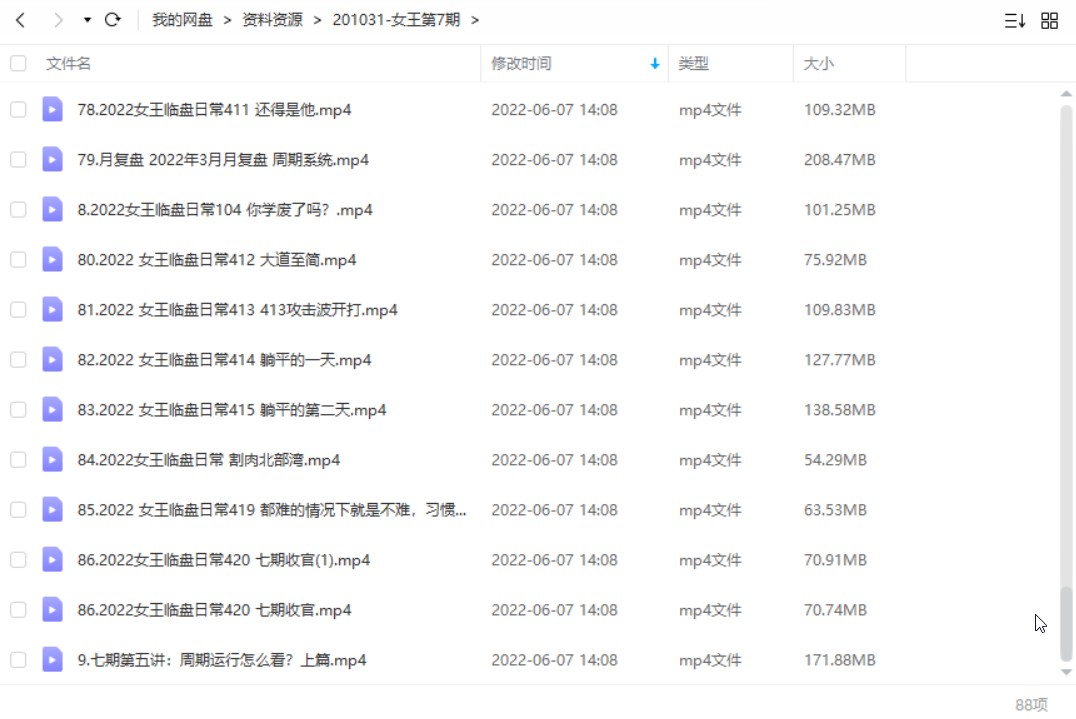Navigate to 我的网盘 breadcrumb
1076x719 pixels.
tap(182, 20)
